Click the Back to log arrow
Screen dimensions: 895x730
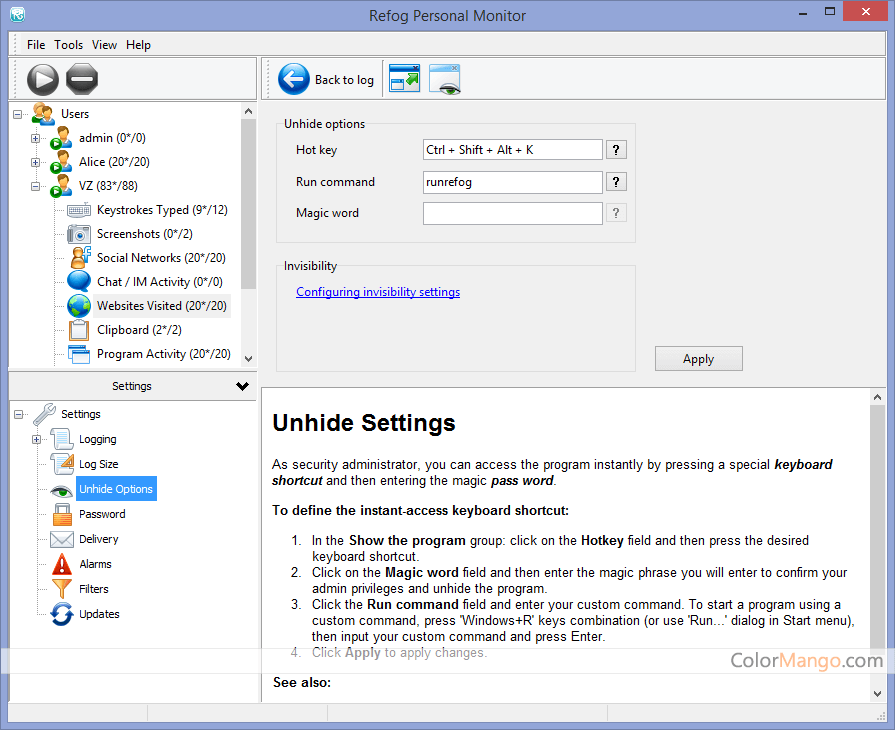[294, 80]
